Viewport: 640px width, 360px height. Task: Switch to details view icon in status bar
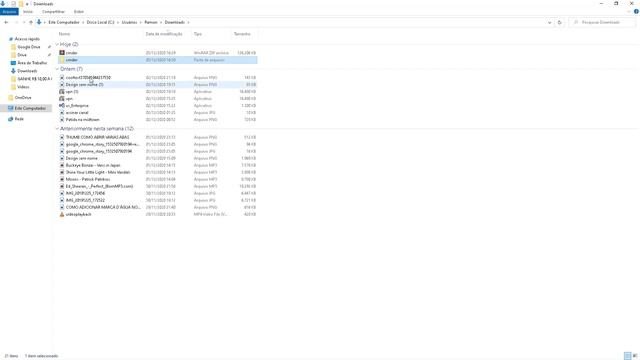627,356
